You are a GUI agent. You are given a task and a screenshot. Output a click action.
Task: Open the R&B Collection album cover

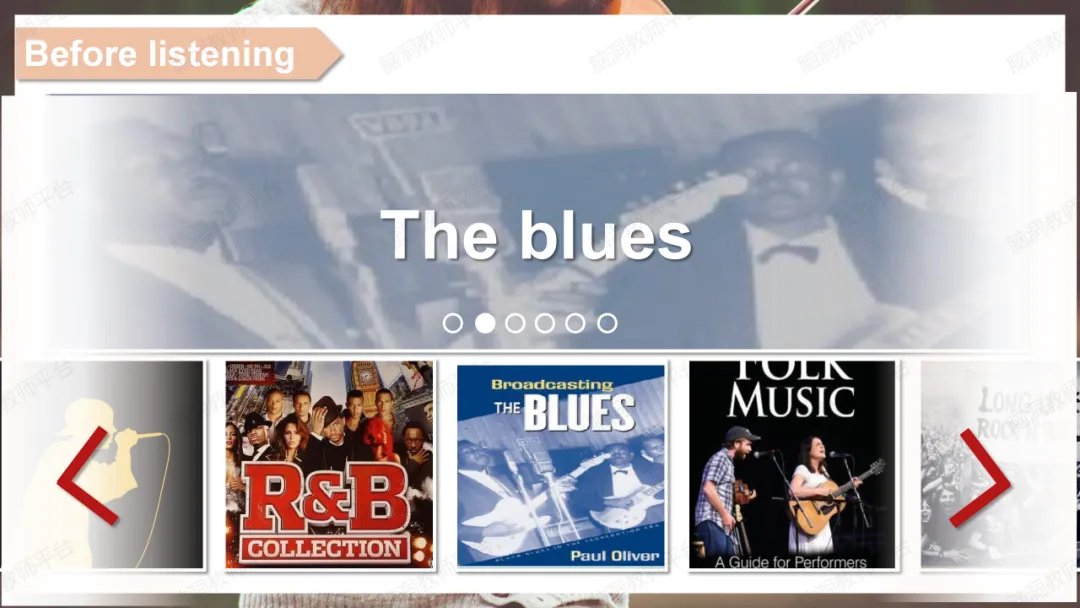coord(329,464)
